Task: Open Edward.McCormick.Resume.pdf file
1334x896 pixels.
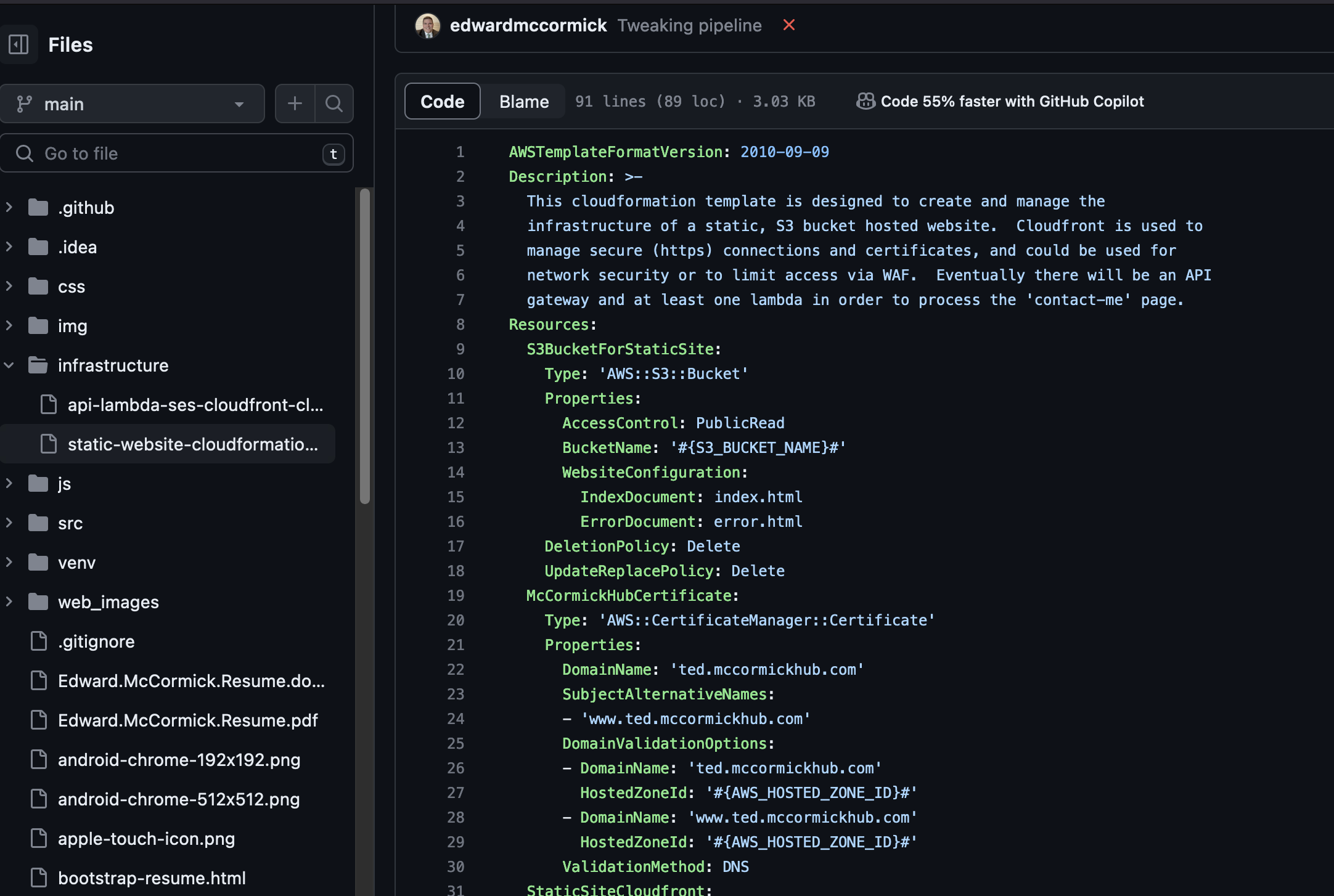Action: tap(187, 720)
